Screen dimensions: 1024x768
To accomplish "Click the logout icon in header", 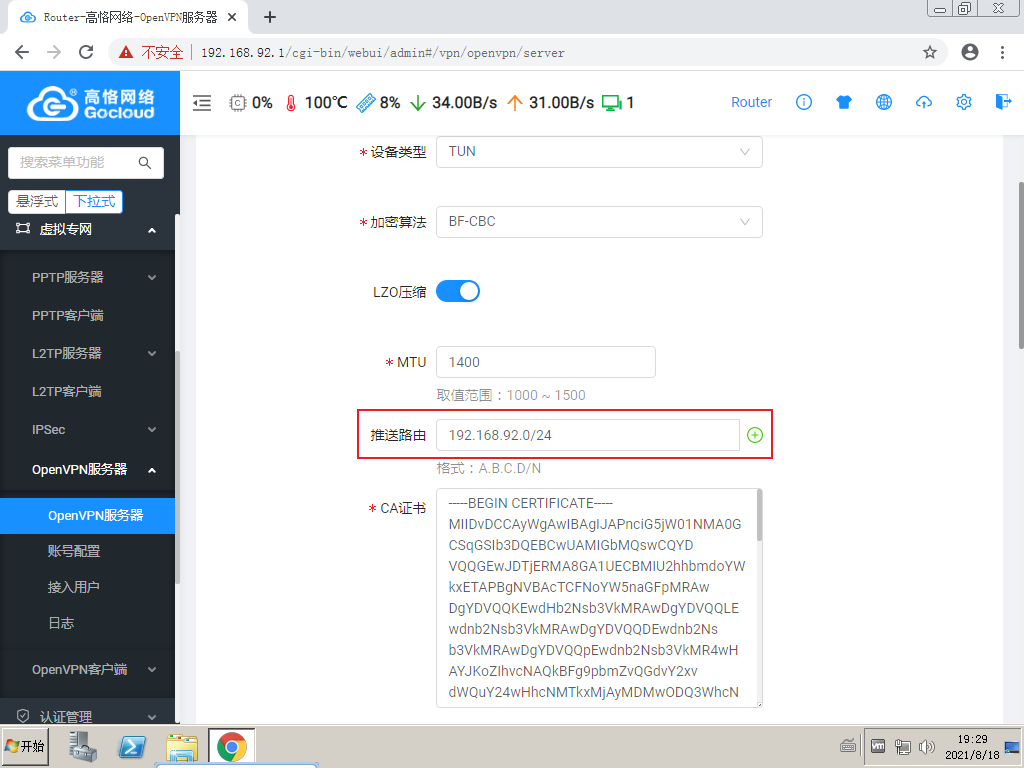I will pyautogui.click(x=1003, y=102).
